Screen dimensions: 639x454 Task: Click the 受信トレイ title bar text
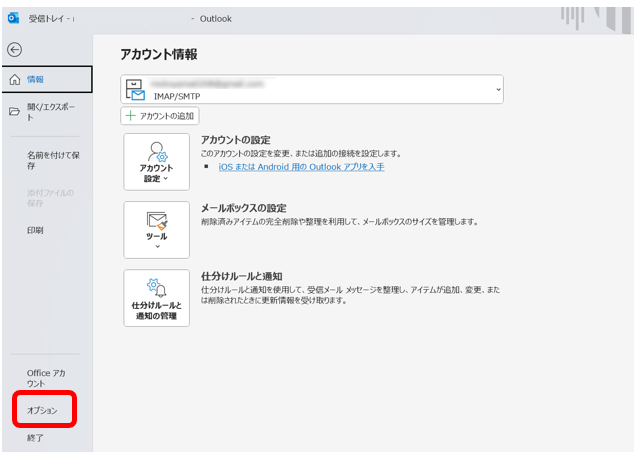[x=46, y=18]
